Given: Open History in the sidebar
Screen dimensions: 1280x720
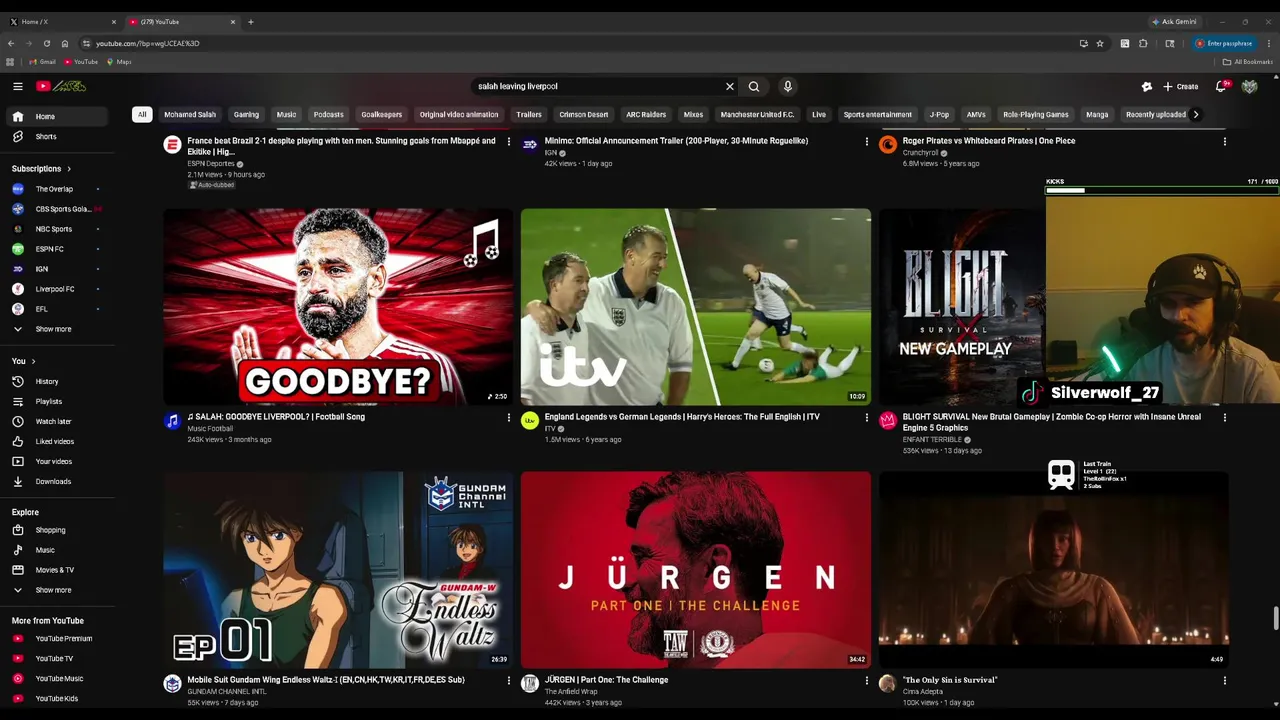Looking at the screenshot, I should pyautogui.click(x=58, y=381).
